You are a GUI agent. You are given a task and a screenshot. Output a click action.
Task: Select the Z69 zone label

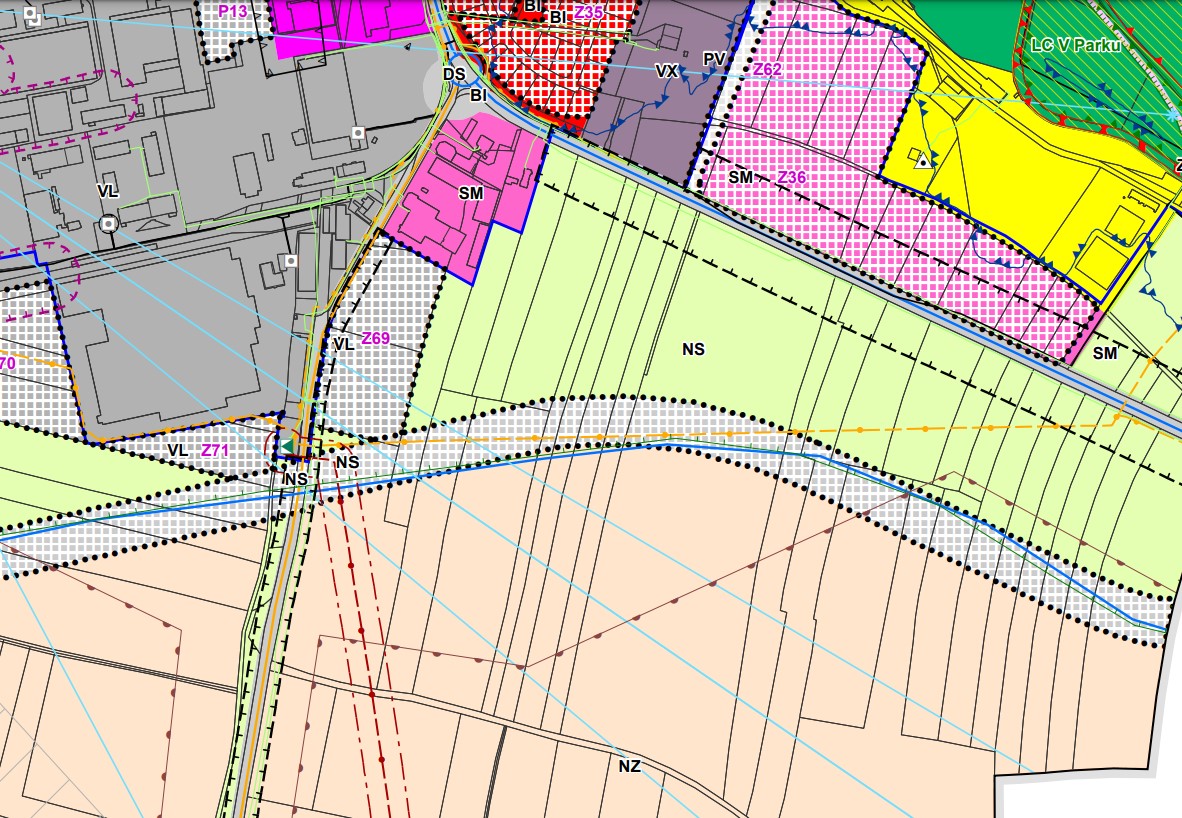coord(375,339)
